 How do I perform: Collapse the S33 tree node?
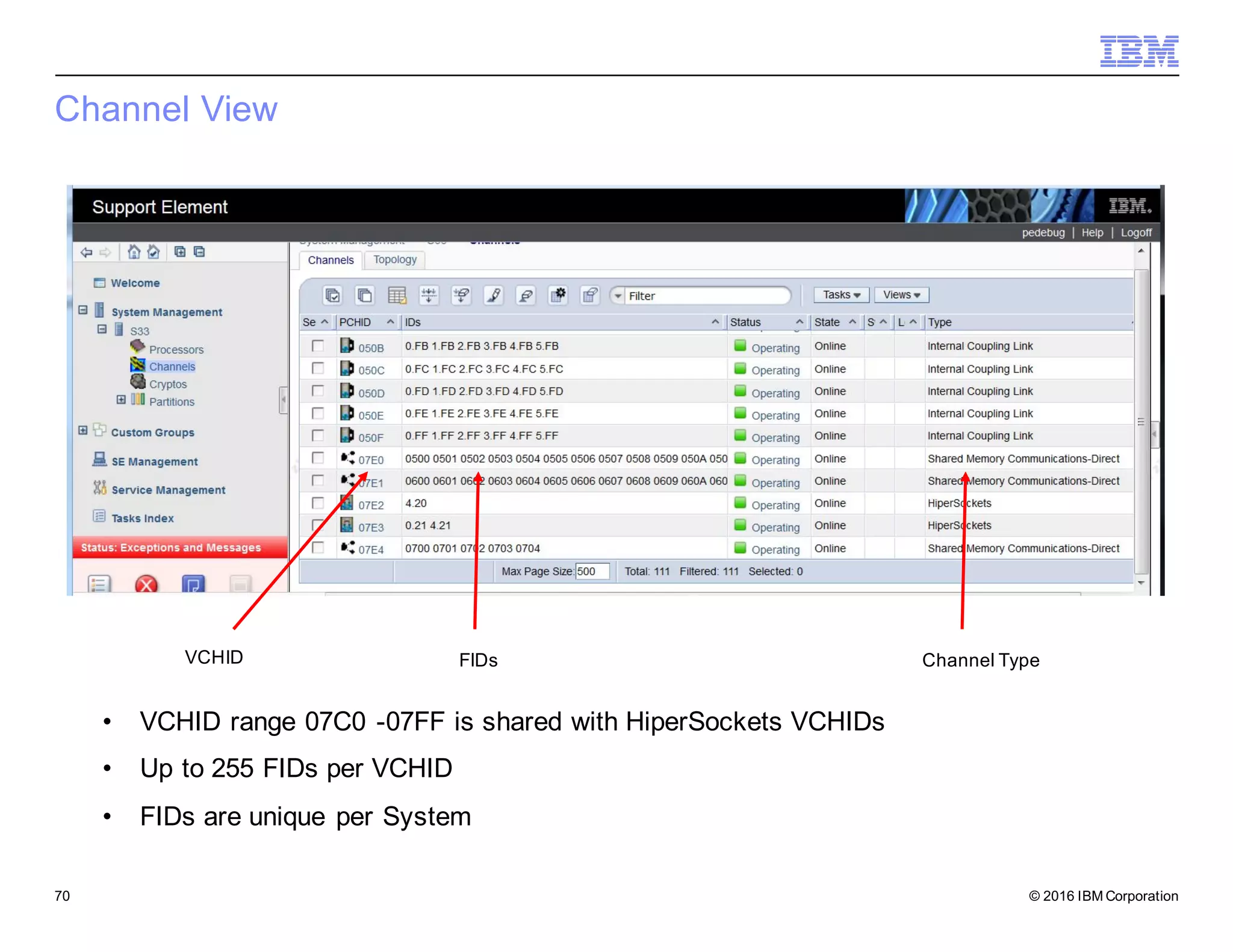click(102, 329)
